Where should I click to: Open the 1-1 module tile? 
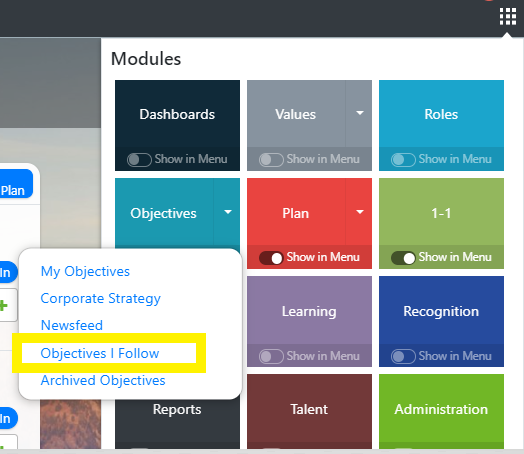(x=441, y=212)
